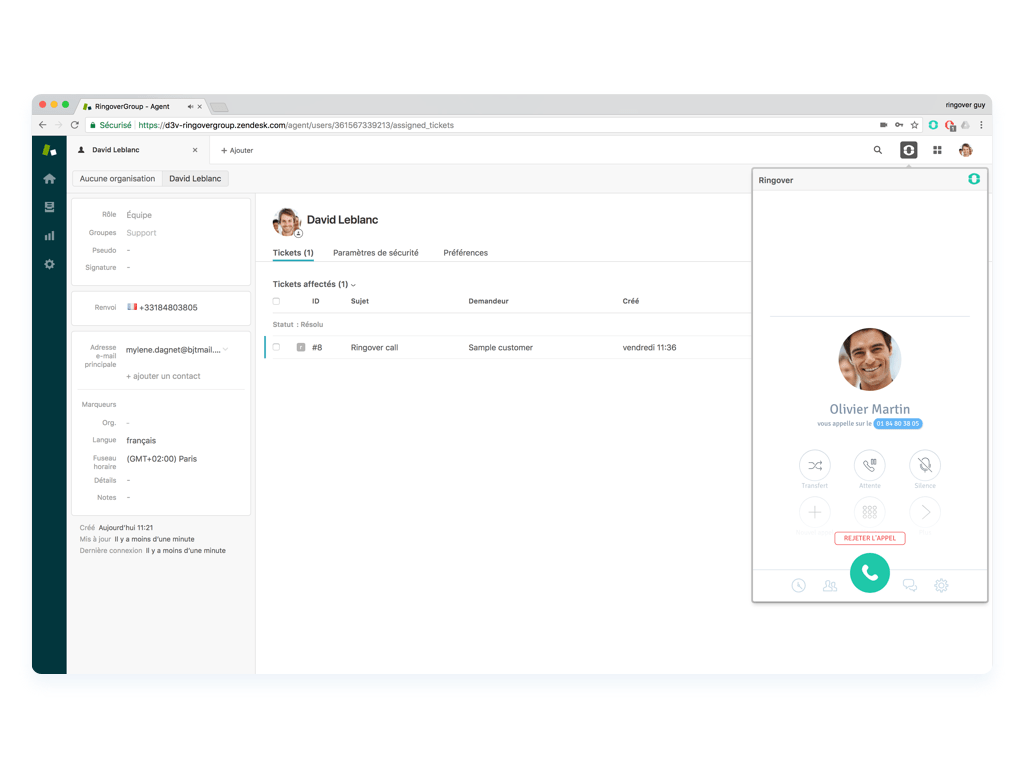This screenshot has height=768, width=1024.
Task: Bookmark page with star icon
Action: [x=914, y=125]
